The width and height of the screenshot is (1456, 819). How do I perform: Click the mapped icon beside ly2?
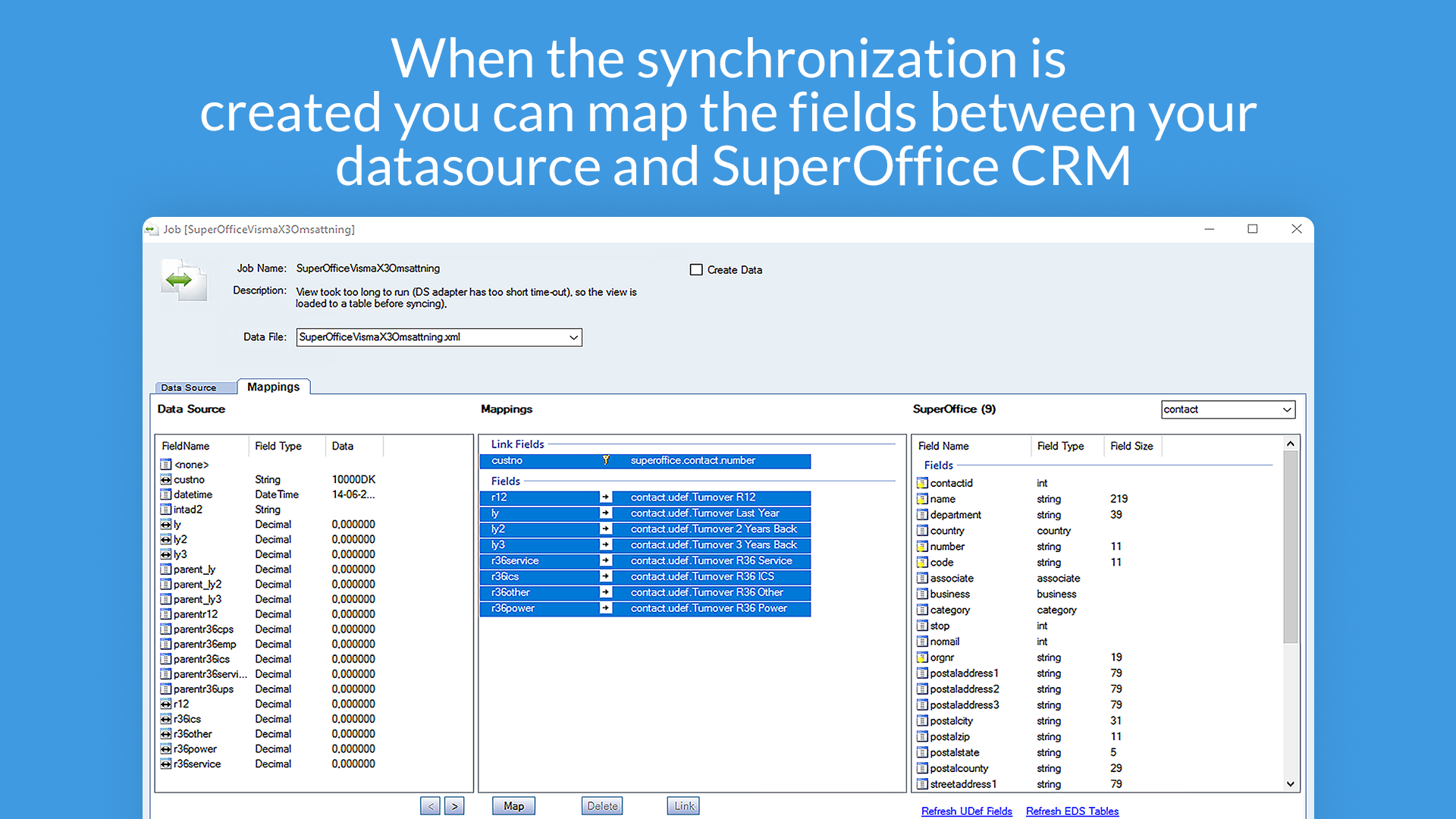click(166, 539)
